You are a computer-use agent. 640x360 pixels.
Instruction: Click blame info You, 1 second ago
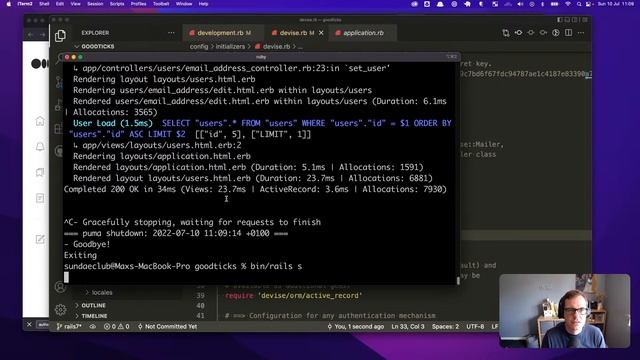(x=356, y=327)
